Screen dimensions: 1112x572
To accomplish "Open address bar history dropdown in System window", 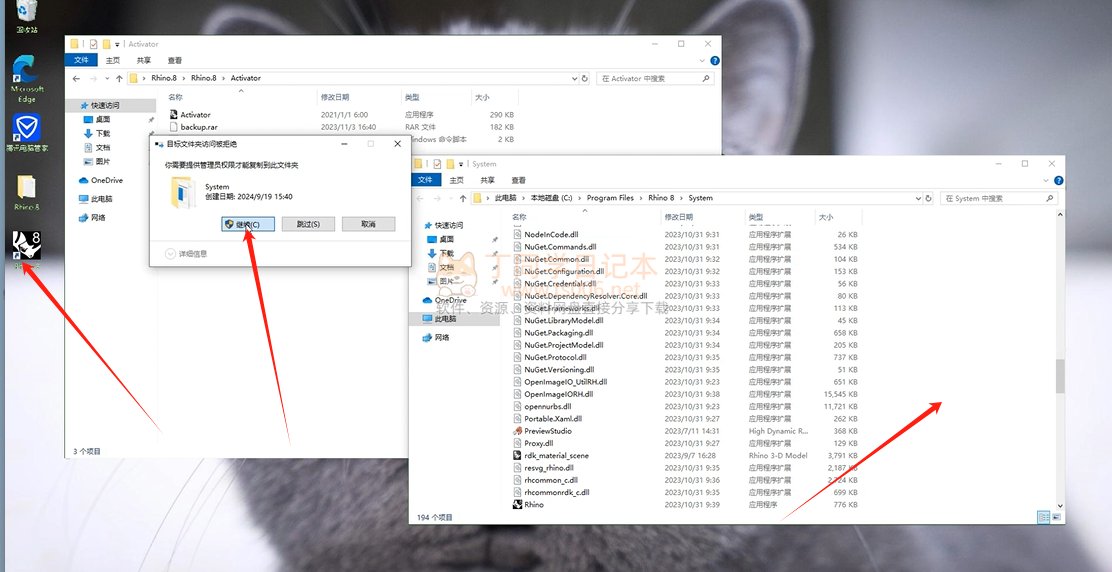I will point(919,198).
